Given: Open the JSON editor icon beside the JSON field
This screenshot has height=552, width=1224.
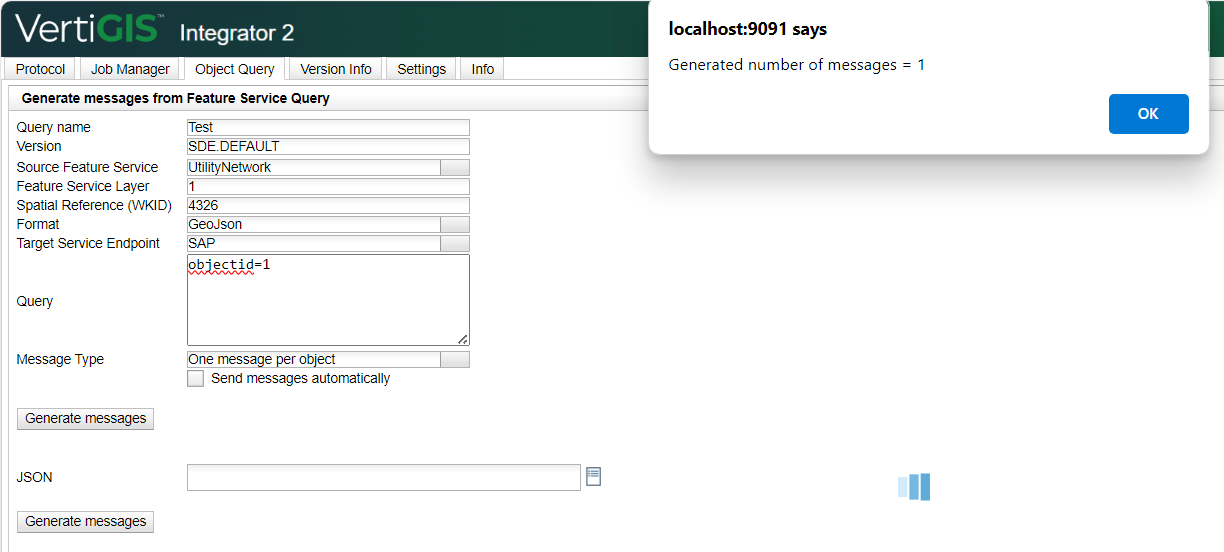Looking at the screenshot, I should [x=594, y=476].
